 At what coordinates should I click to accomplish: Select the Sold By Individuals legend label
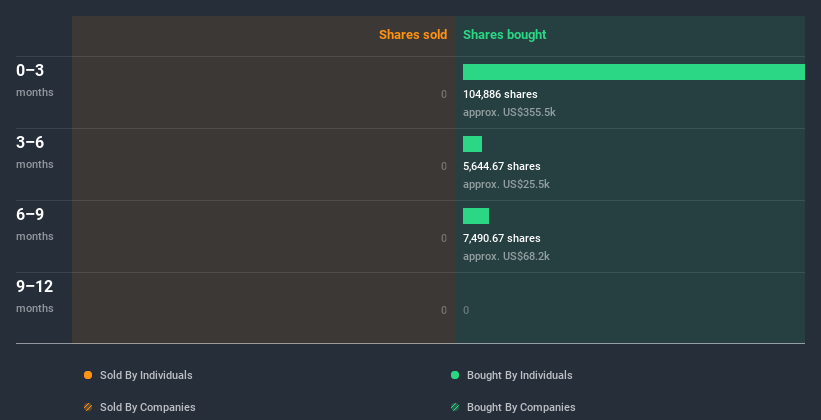(x=146, y=375)
